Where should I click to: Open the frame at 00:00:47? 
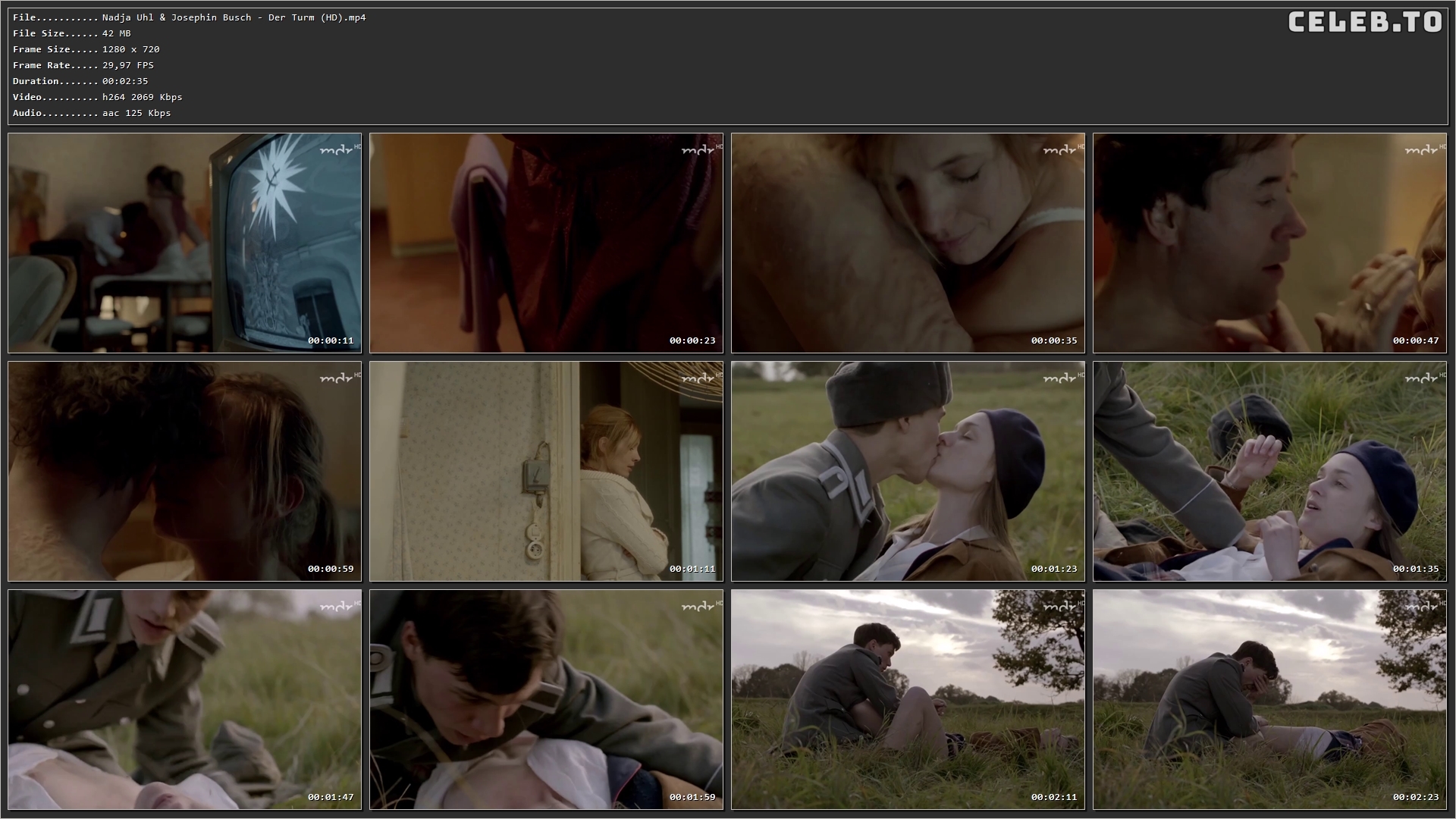coord(1269,243)
